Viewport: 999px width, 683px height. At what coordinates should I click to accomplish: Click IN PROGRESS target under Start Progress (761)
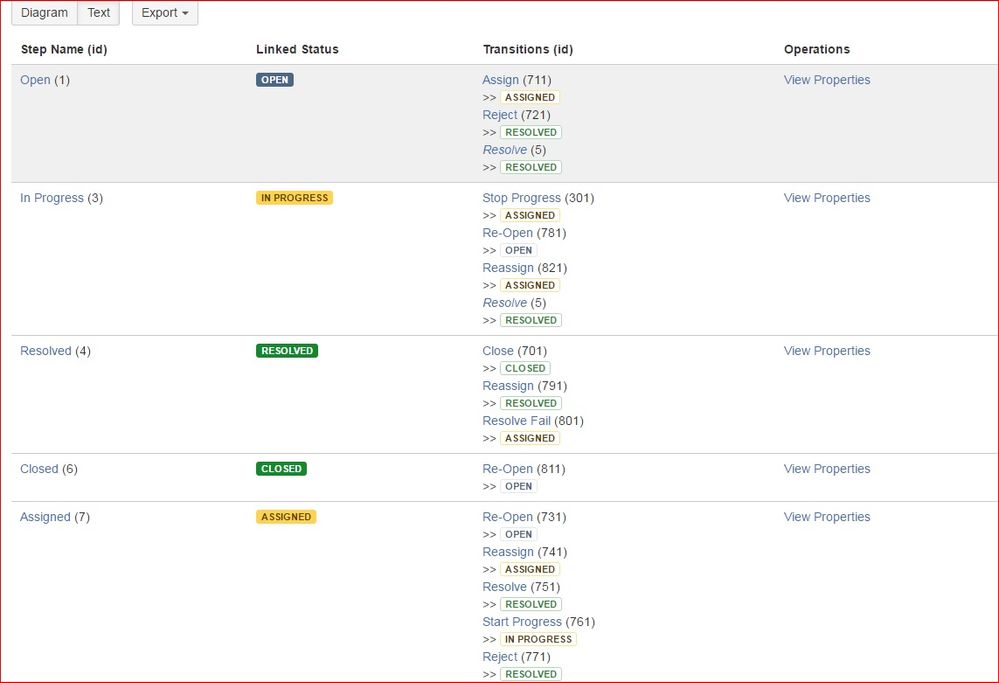pyautogui.click(x=538, y=638)
